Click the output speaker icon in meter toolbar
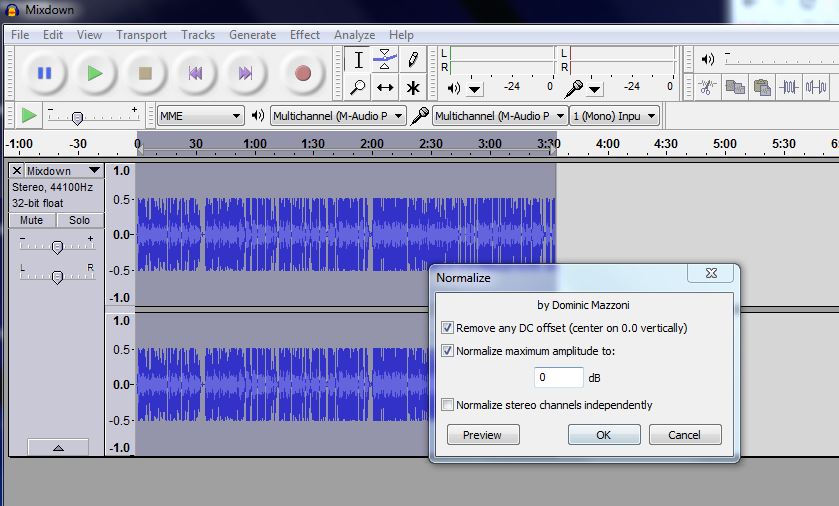The height and width of the screenshot is (506, 839). click(x=454, y=88)
